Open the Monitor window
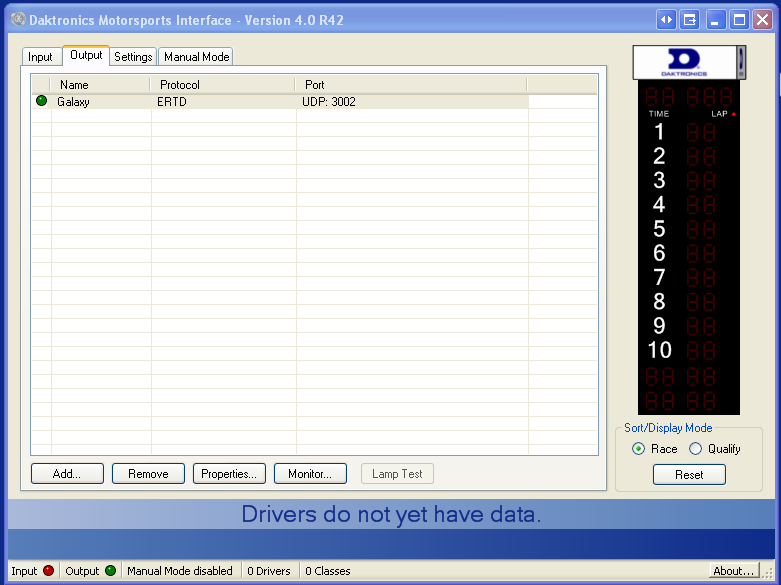The width and height of the screenshot is (781, 585). click(310, 474)
